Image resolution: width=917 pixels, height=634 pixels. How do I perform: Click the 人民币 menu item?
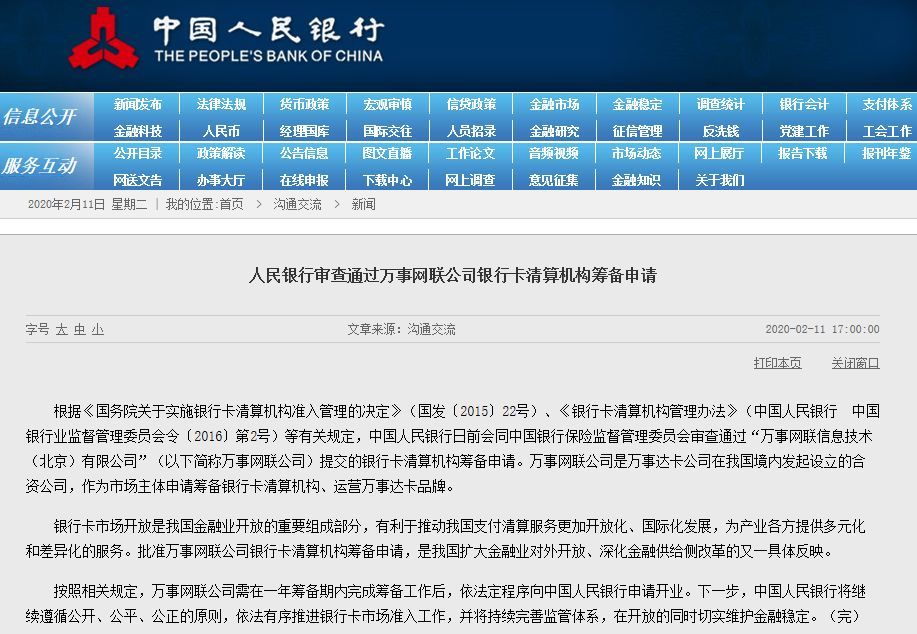221,131
